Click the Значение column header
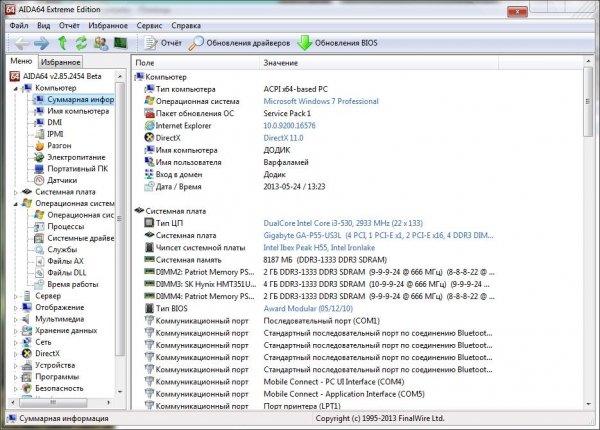600x430 pixels. tap(379, 63)
